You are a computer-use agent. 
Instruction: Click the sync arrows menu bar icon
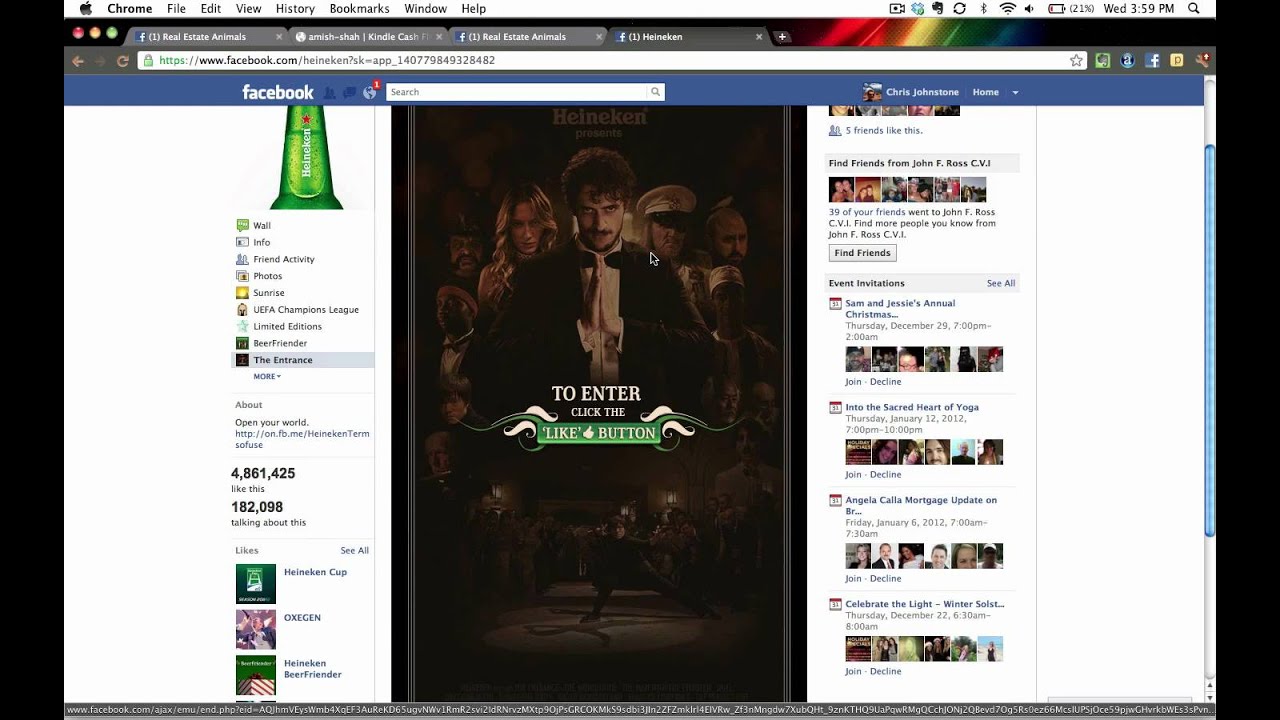(960, 9)
